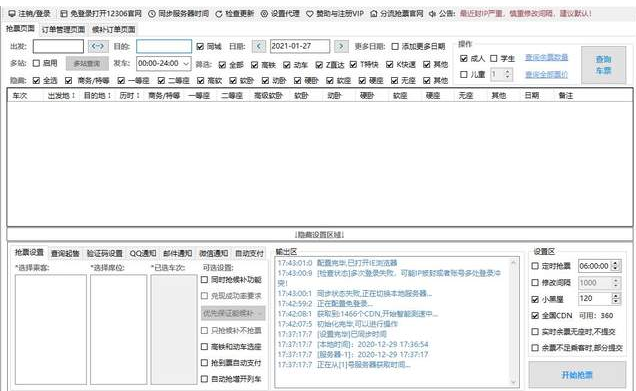Click the 公告 speaker announcement icon
Screen dimensions: 636x391
[432, 14]
